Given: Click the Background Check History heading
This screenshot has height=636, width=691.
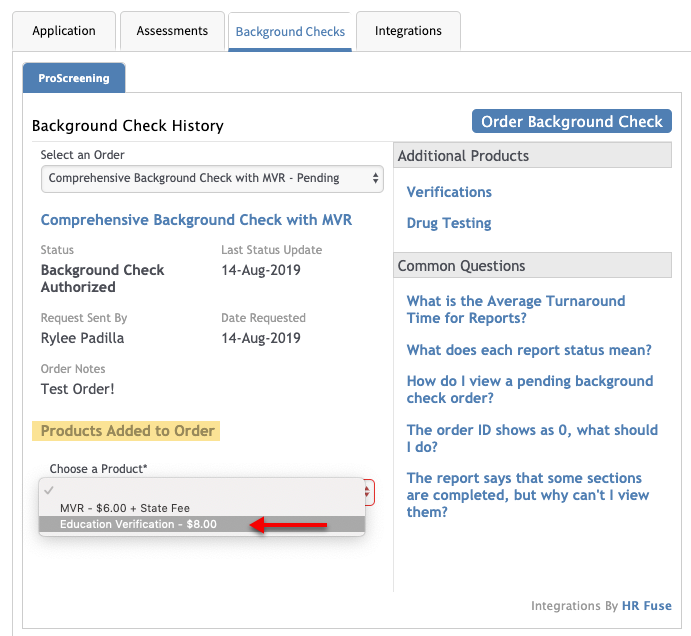Looking at the screenshot, I should (128, 126).
